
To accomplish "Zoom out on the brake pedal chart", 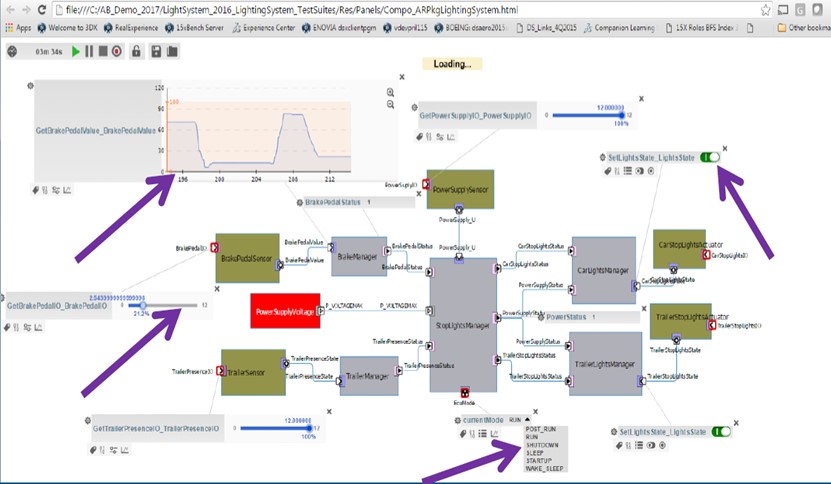I will point(391,104).
